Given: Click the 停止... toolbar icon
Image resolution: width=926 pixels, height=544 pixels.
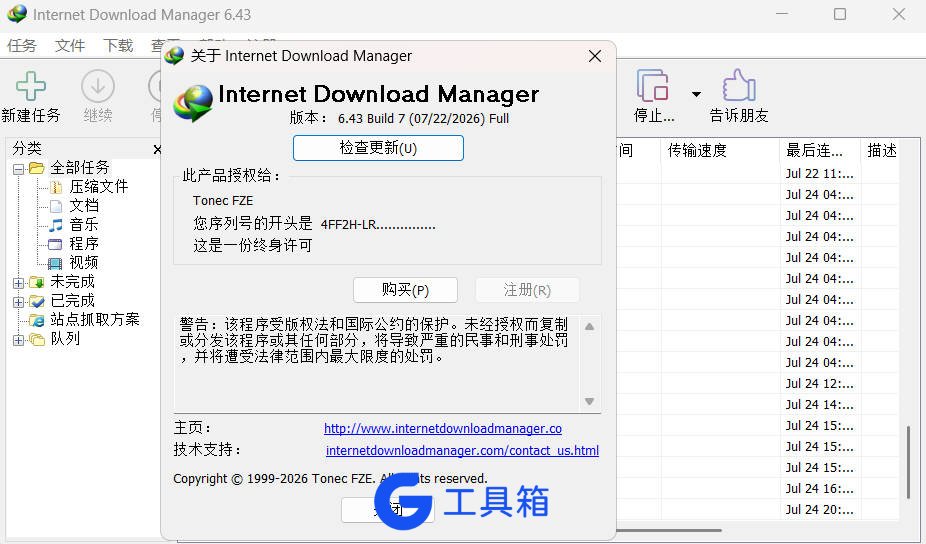Looking at the screenshot, I should pyautogui.click(x=653, y=86).
